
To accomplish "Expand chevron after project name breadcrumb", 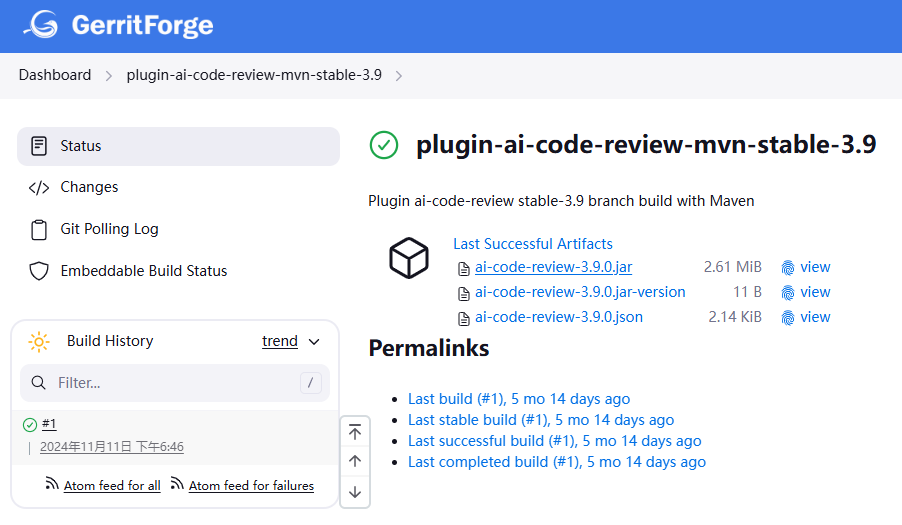I will click(399, 76).
